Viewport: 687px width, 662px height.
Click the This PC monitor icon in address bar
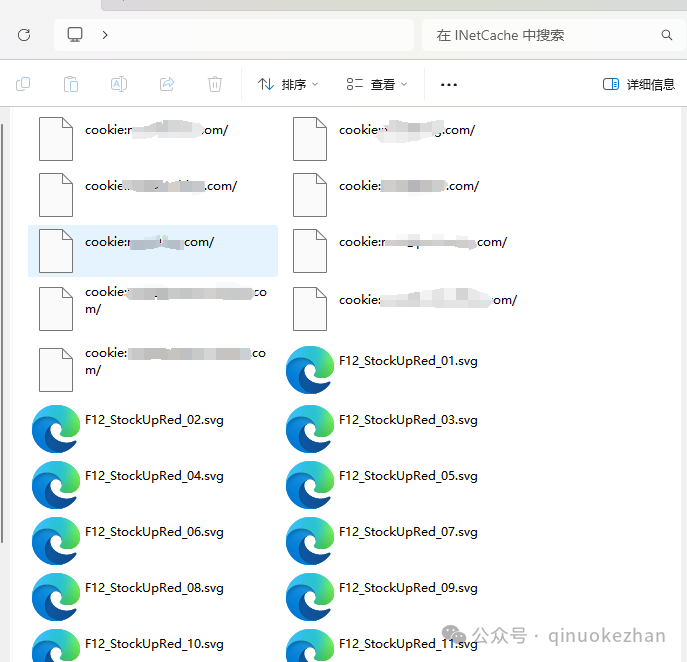(75, 35)
